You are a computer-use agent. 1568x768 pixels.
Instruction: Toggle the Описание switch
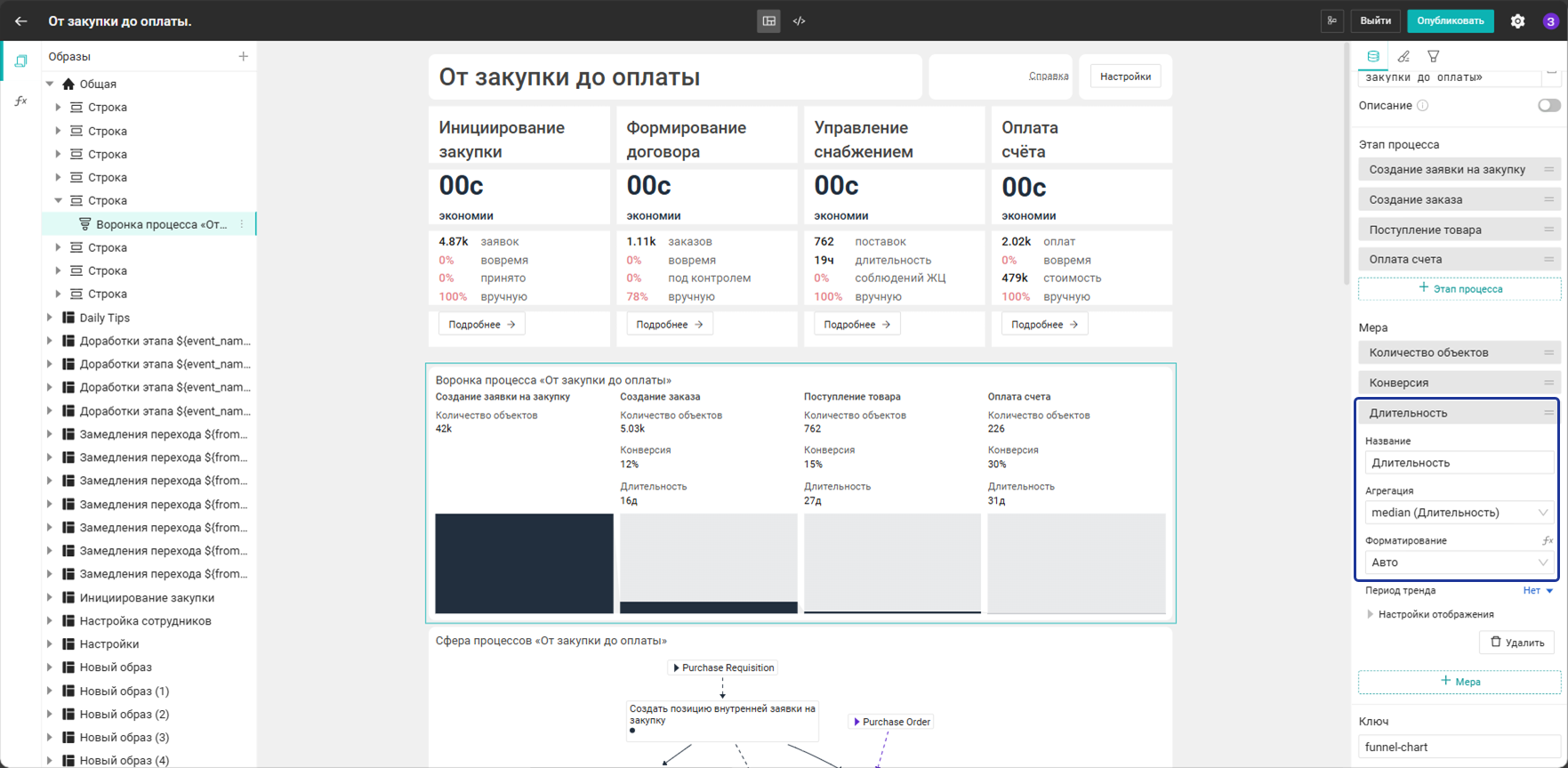(x=1548, y=105)
